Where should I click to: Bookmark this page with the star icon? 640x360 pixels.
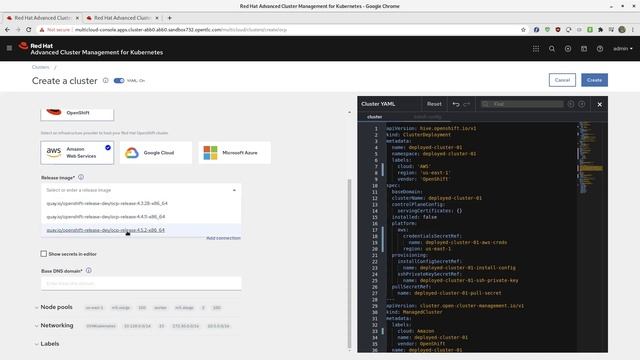[523, 30]
